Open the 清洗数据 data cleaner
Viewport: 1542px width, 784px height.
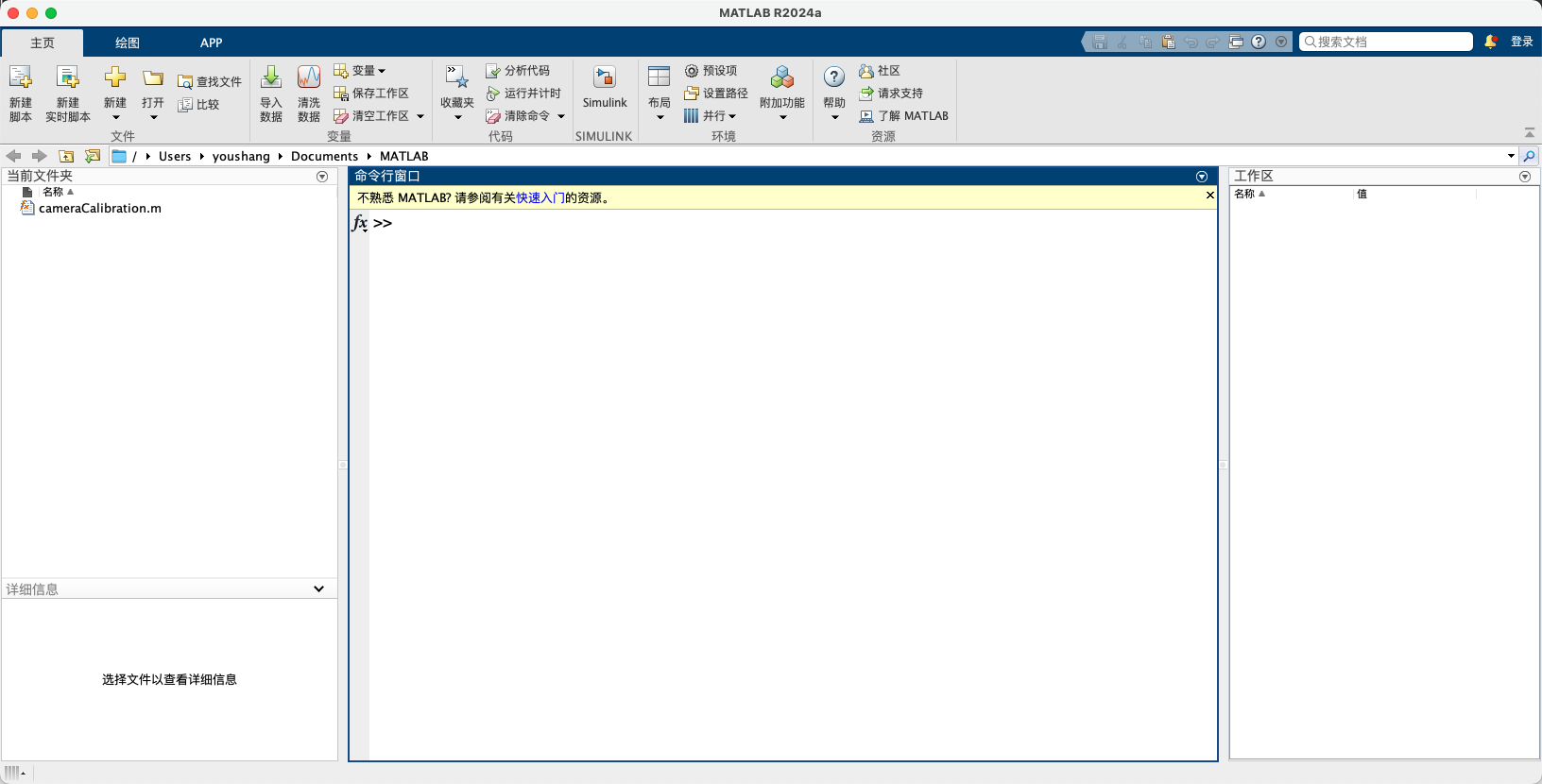(309, 93)
